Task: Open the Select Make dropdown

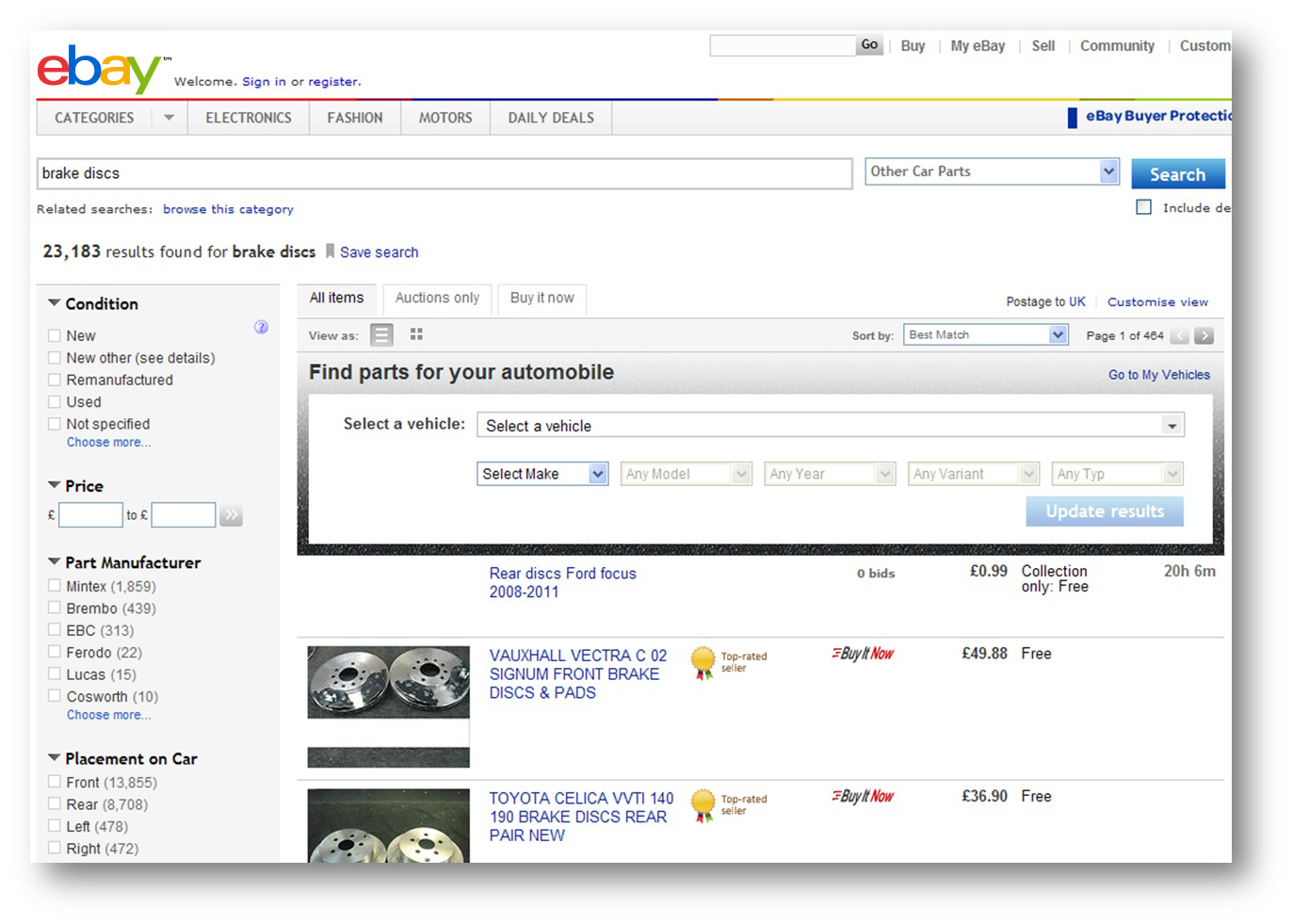Action: (542, 474)
